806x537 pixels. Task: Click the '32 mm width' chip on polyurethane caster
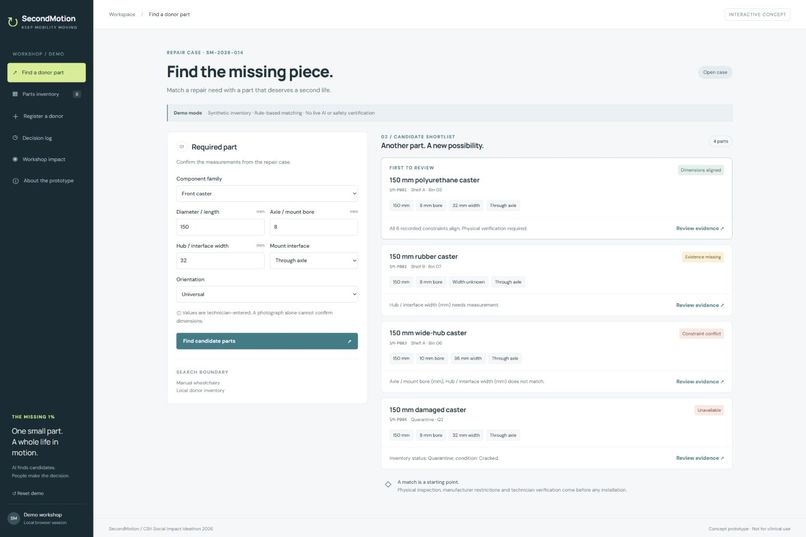[466, 206]
